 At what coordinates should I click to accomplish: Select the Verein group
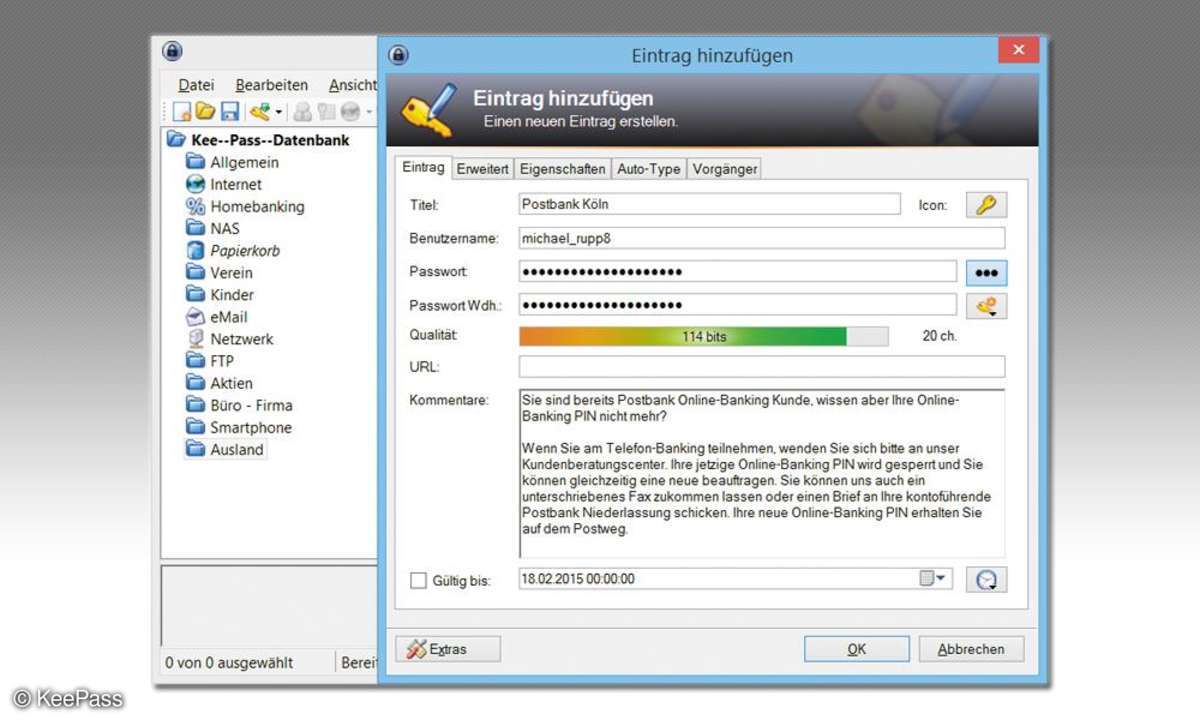[219, 272]
